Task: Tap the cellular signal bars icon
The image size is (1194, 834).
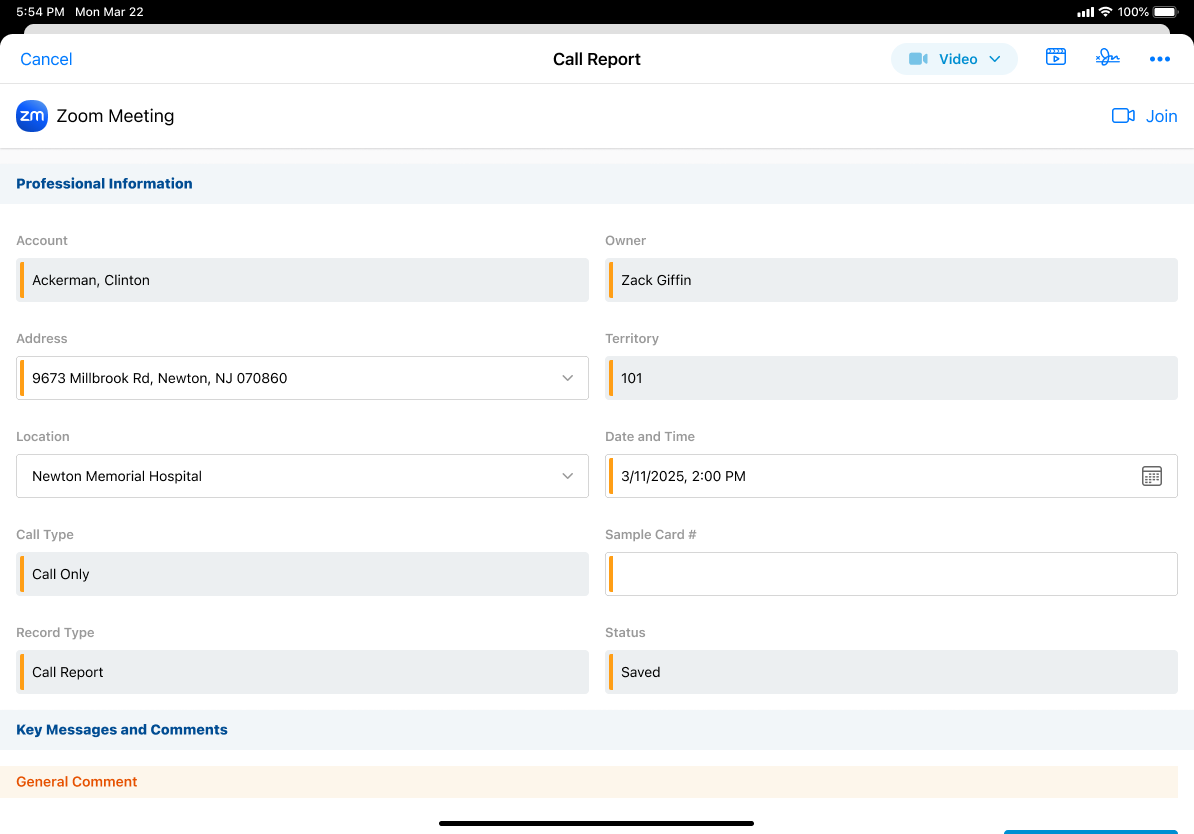Action: coord(1085,12)
